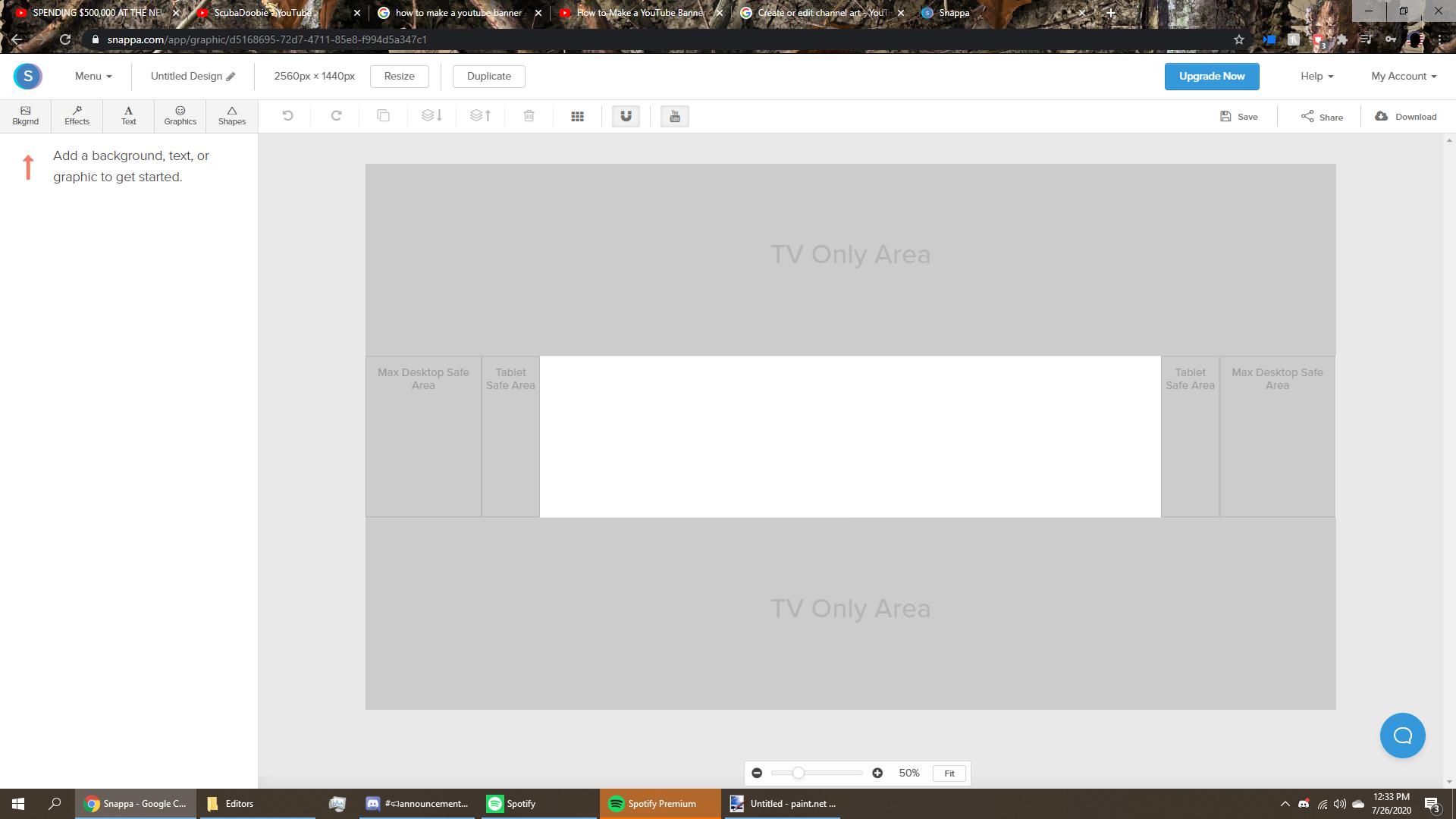Open the blue chat support bubble

[1402, 735]
